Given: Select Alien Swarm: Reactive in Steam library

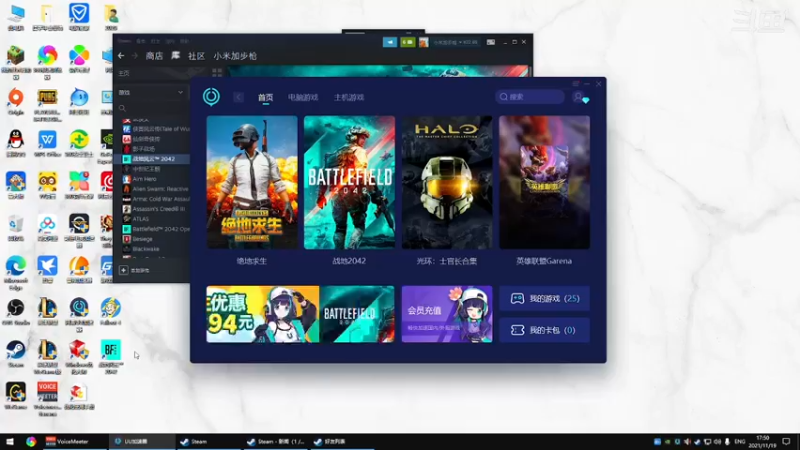Looking at the screenshot, I should coord(156,189).
